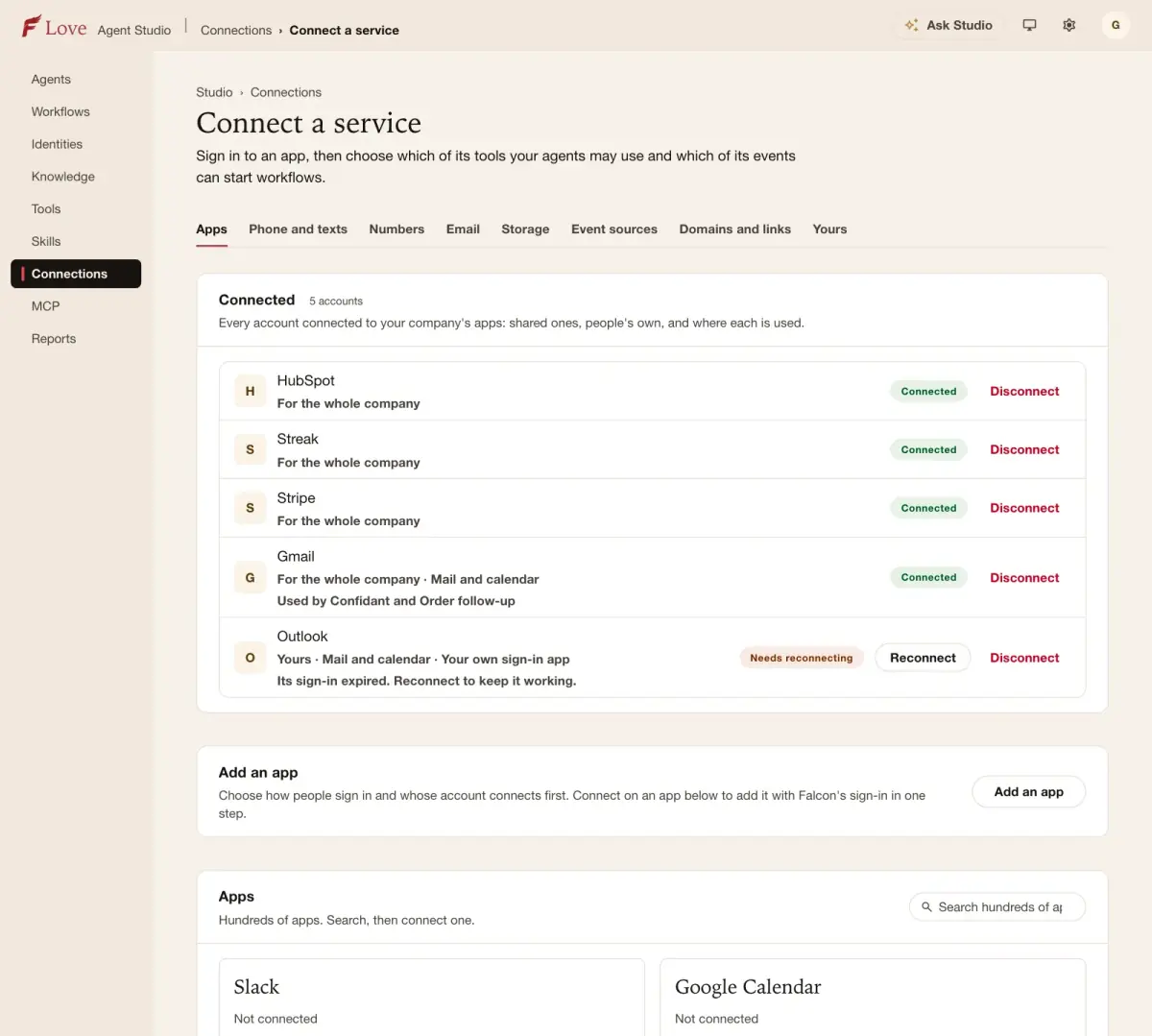
Task: Click Agent Studio label in header
Action: pos(134,31)
